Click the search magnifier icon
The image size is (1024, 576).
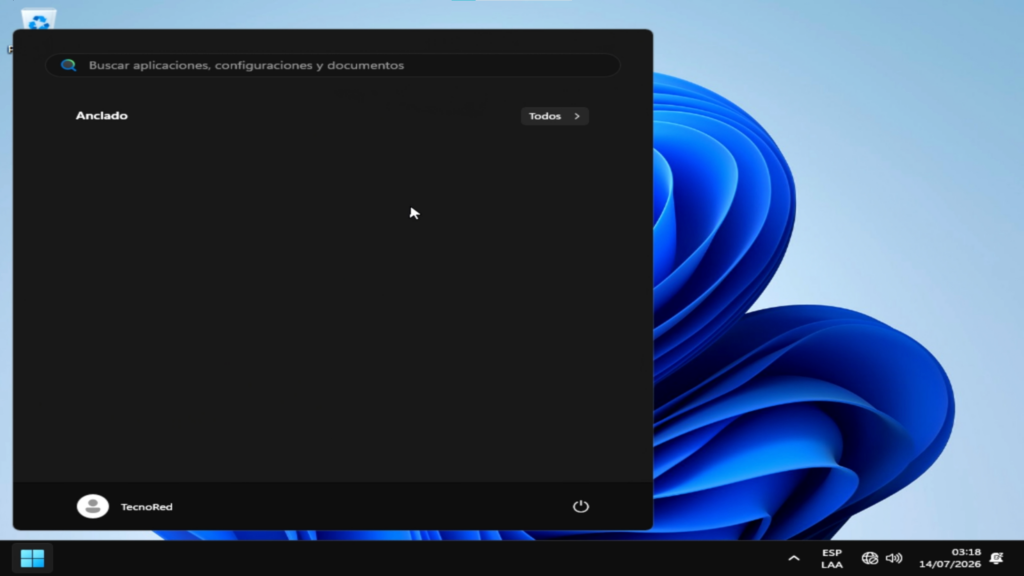tap(69, 65)
